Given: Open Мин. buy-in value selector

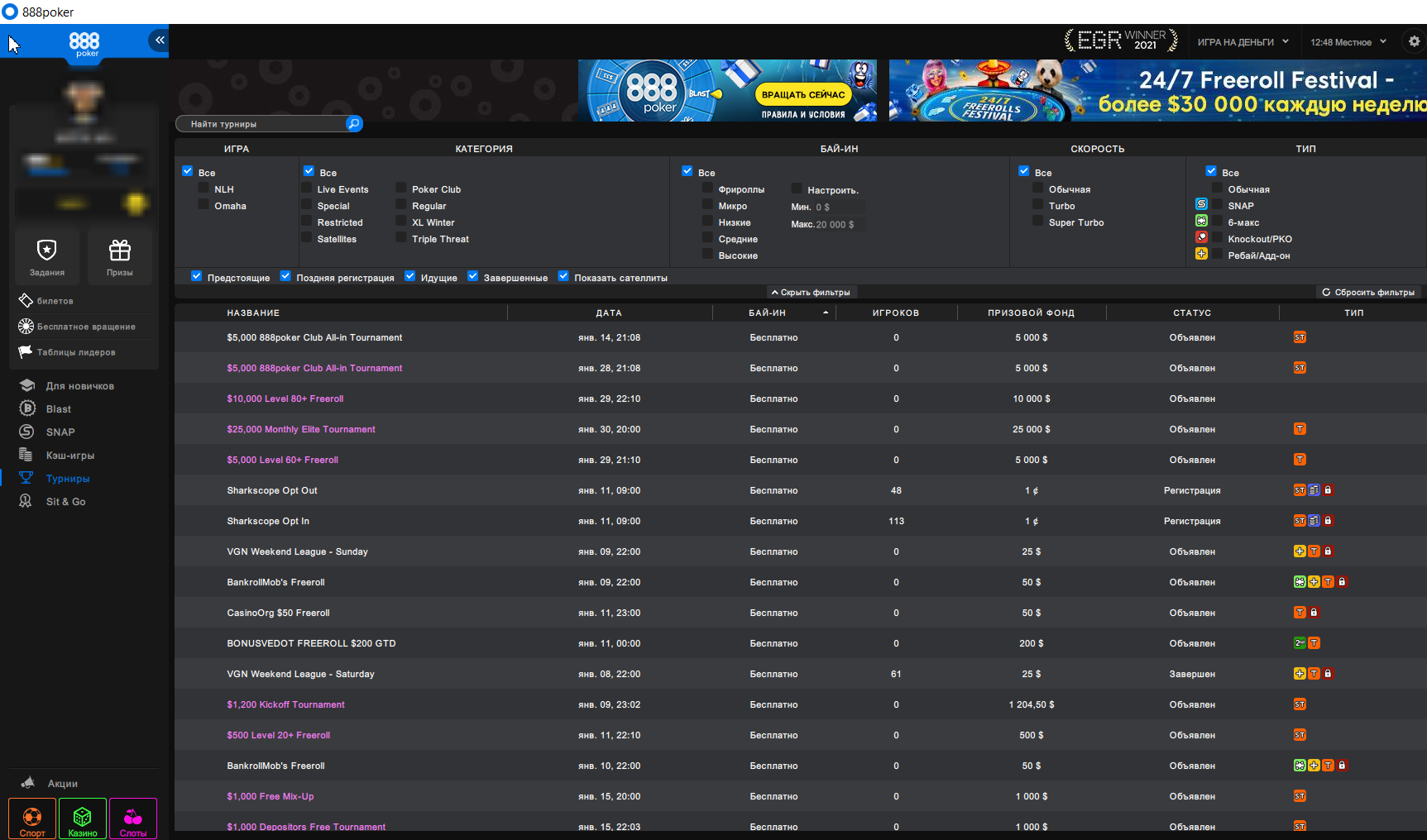Looking at the screenshot, I should click(x=839, y=208).
